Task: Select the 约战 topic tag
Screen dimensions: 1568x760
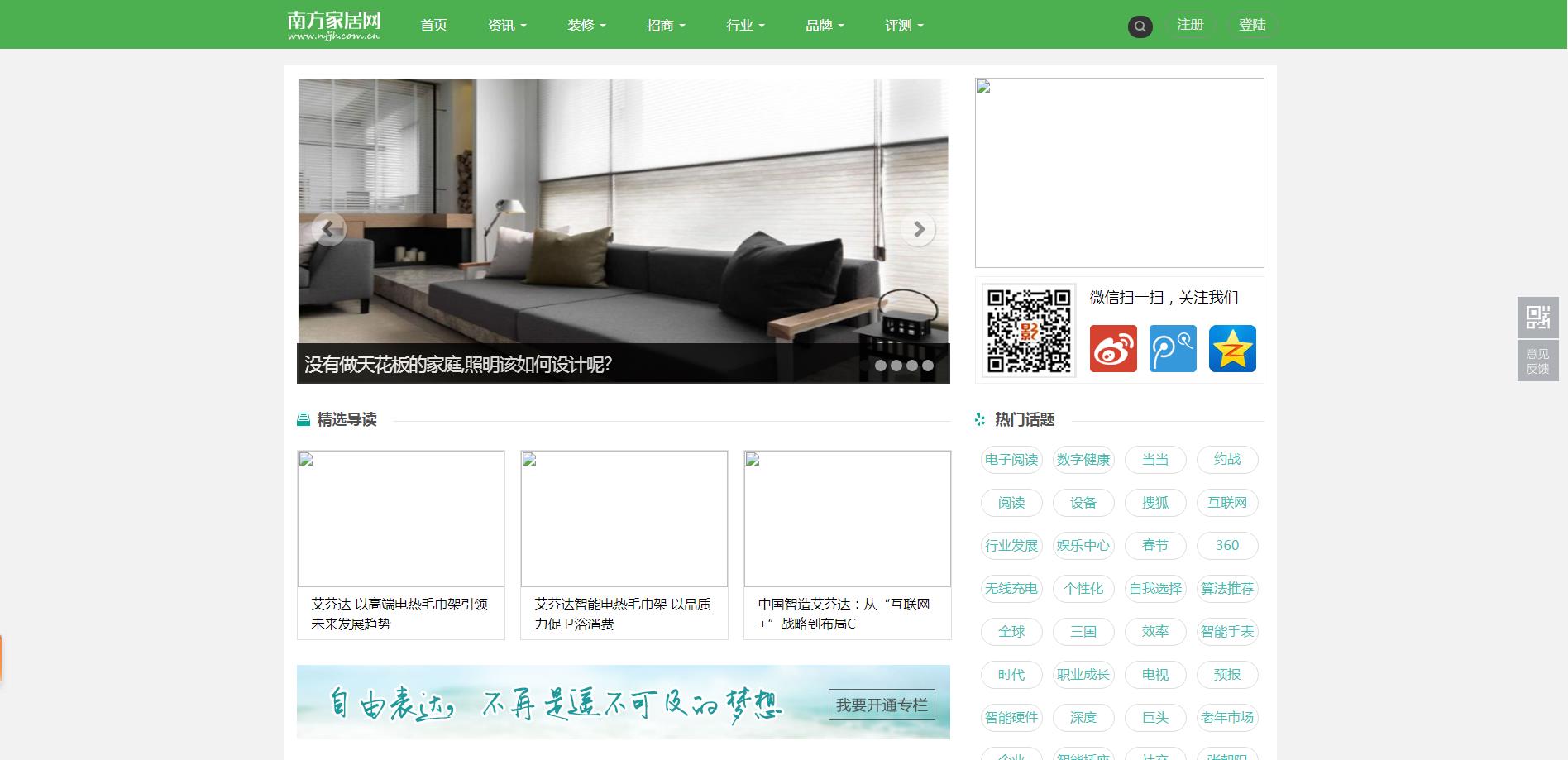Action: 1227,460
